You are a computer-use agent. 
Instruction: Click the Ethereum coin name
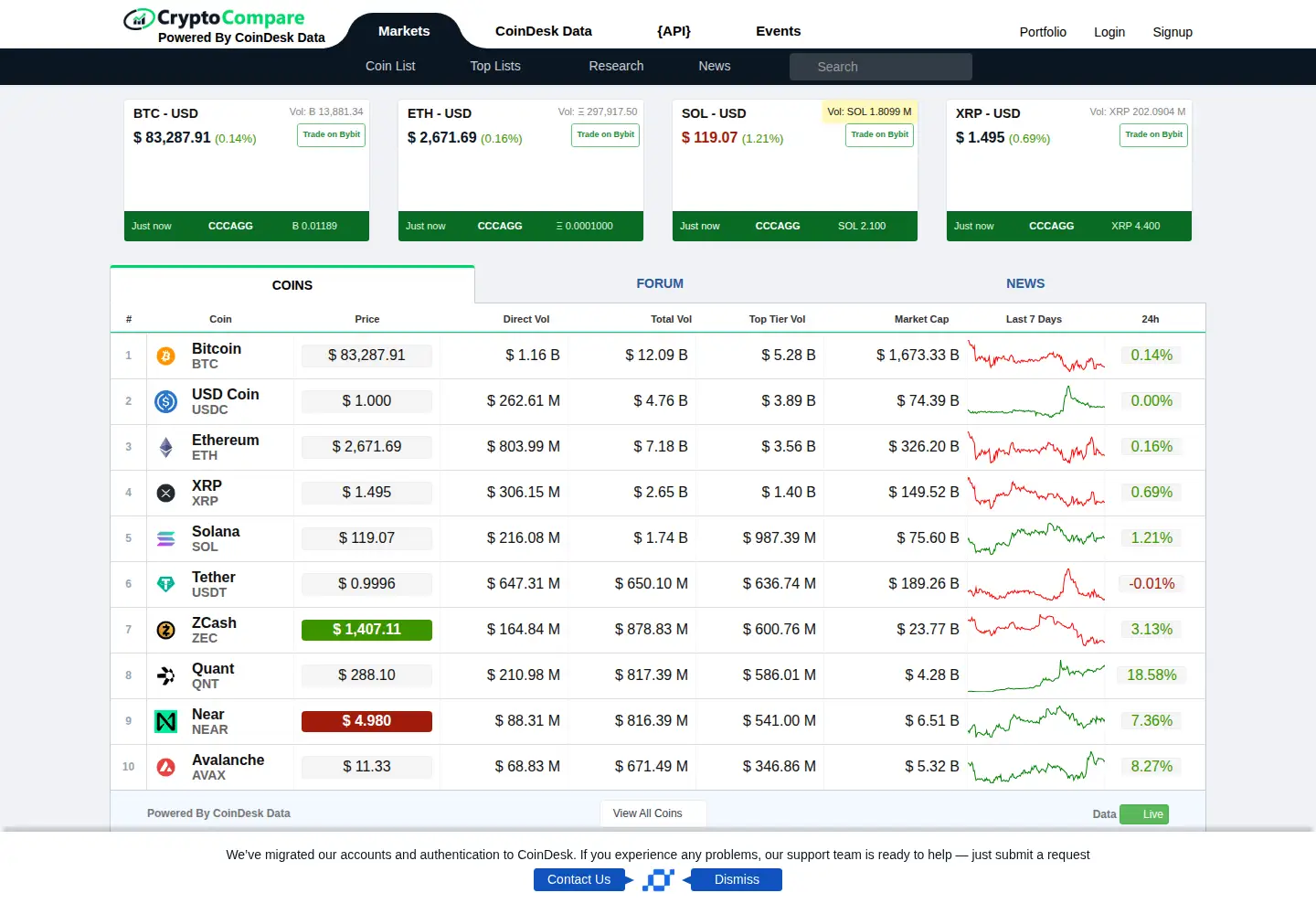coord(226,441)
